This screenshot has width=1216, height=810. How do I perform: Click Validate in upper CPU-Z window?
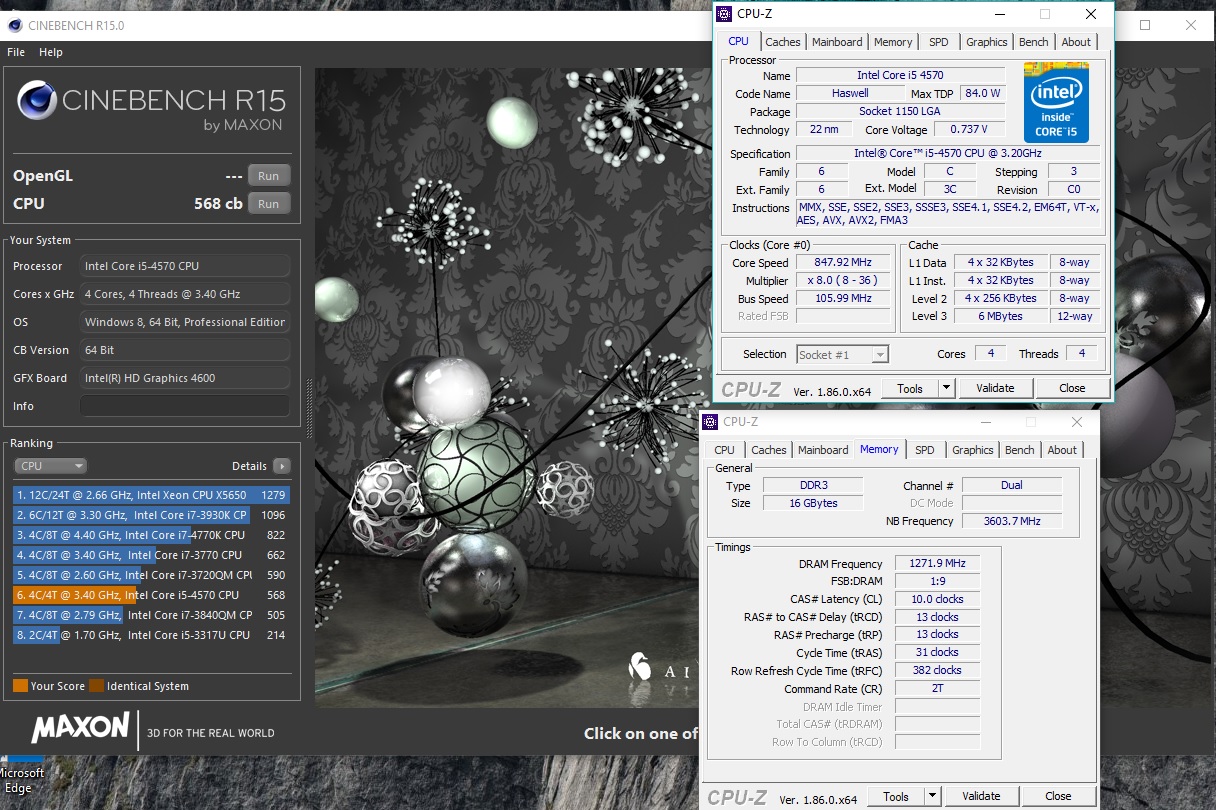(995, 388)
